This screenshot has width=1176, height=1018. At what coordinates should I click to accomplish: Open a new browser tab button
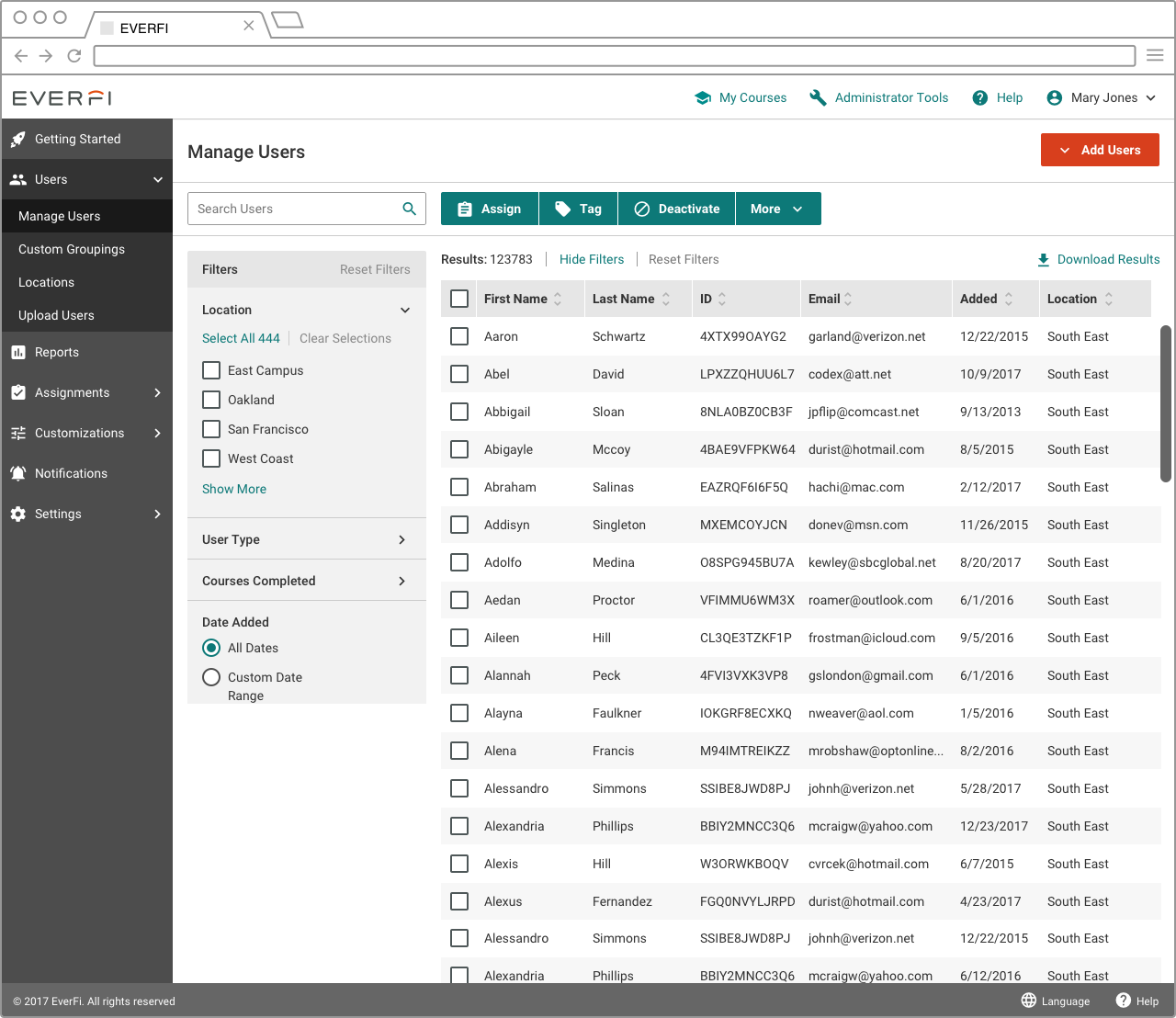click(288, 20)
